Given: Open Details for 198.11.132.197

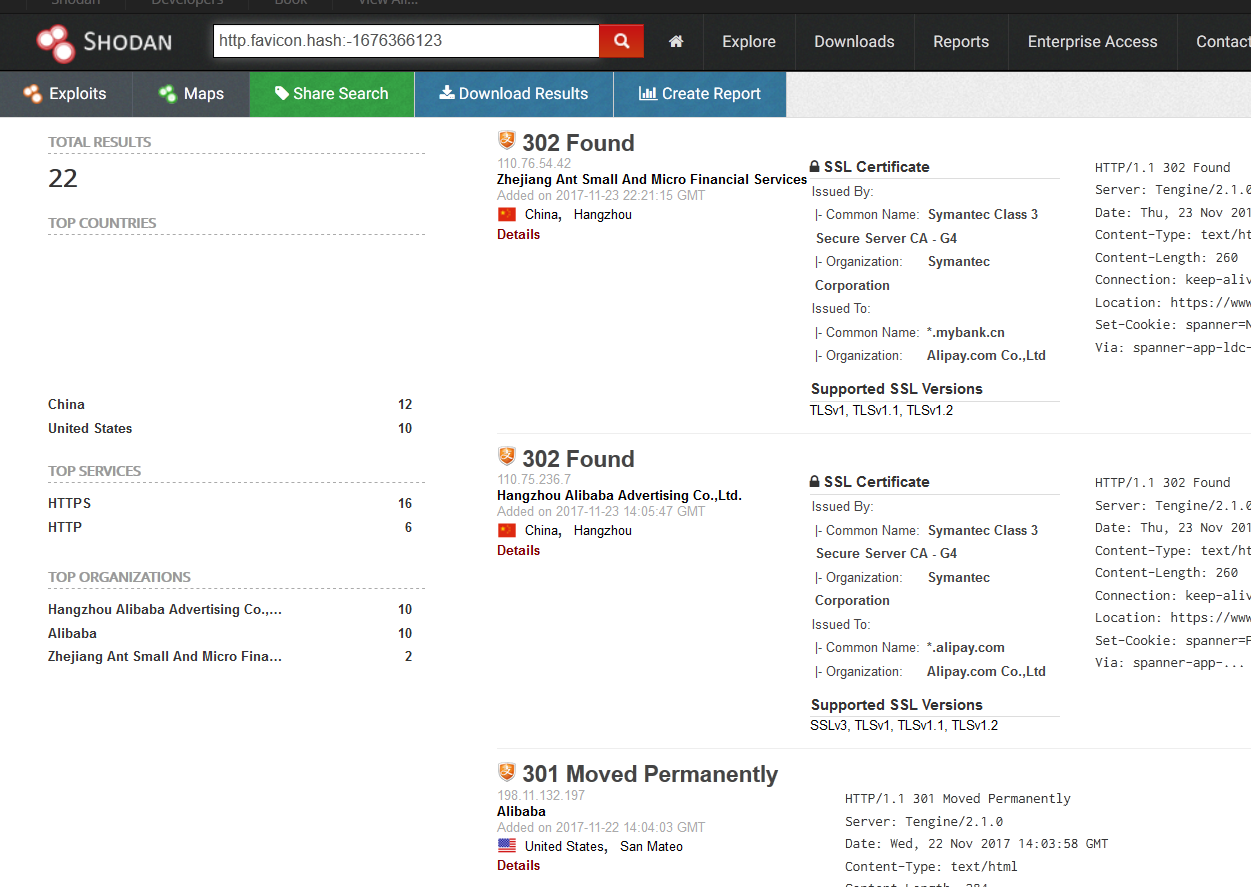Looking at the screenshot, I should tap(518, 866).
